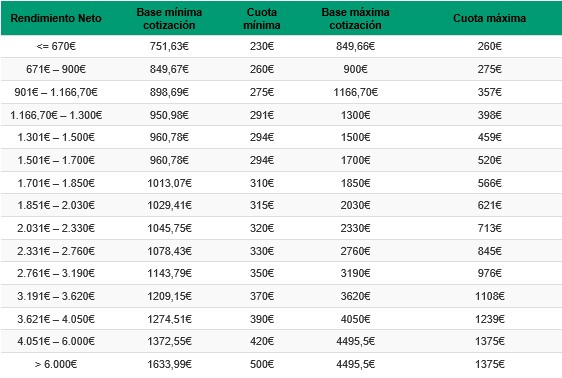Click the Cuota mínima column header

262,19
